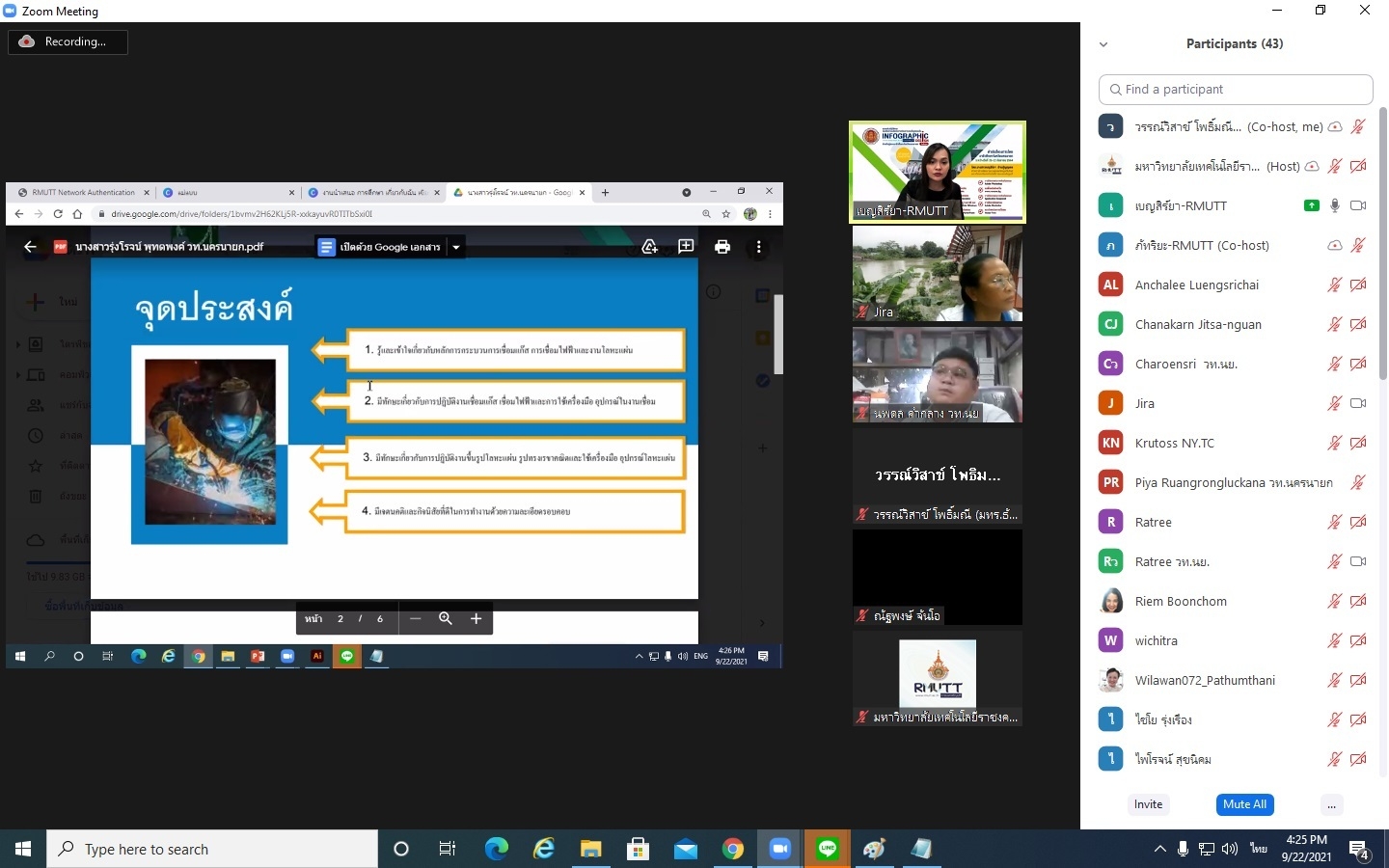
Task: Open LINE app in the taskbar
Action: click(828, 849)
